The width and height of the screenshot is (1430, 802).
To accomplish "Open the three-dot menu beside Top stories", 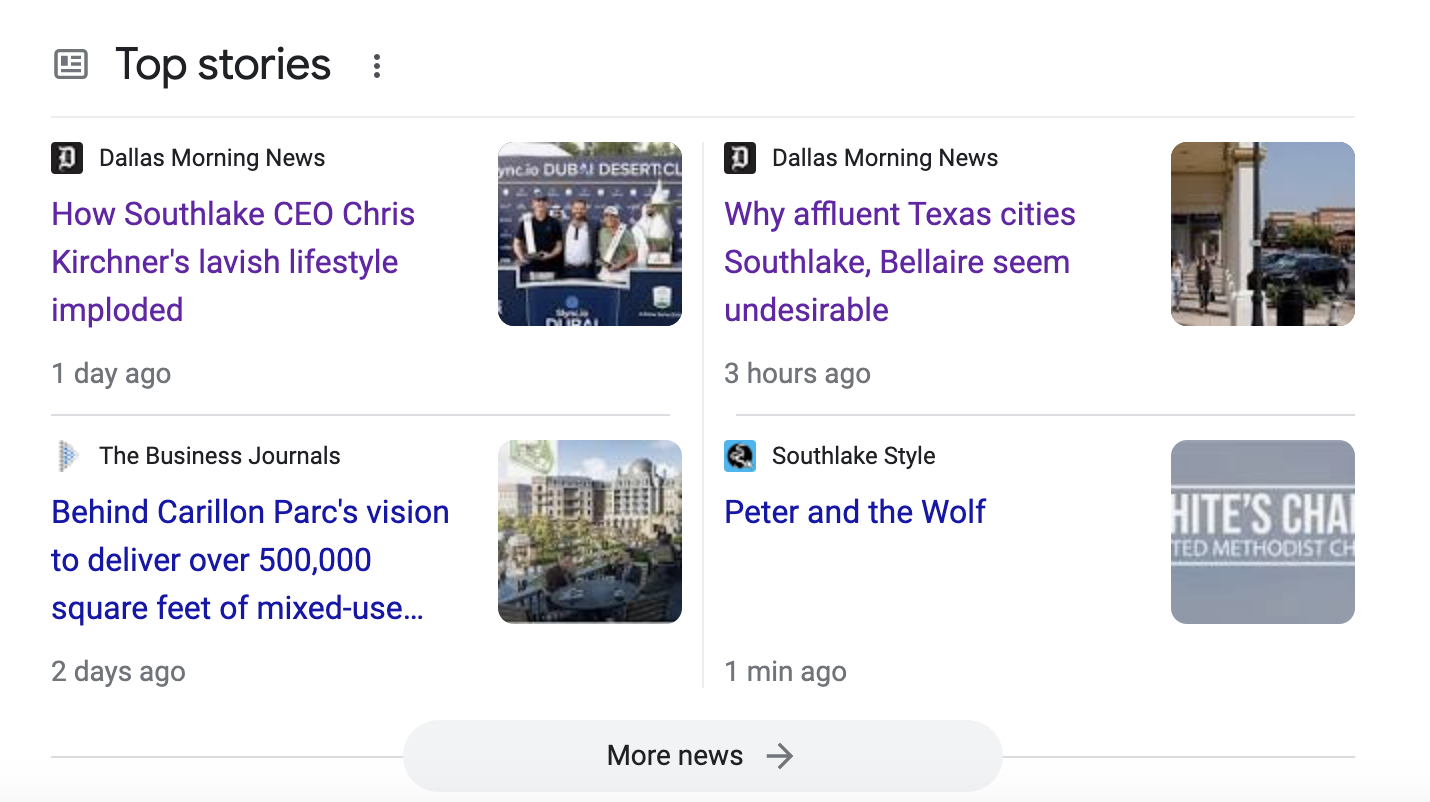I will point(377,66).
